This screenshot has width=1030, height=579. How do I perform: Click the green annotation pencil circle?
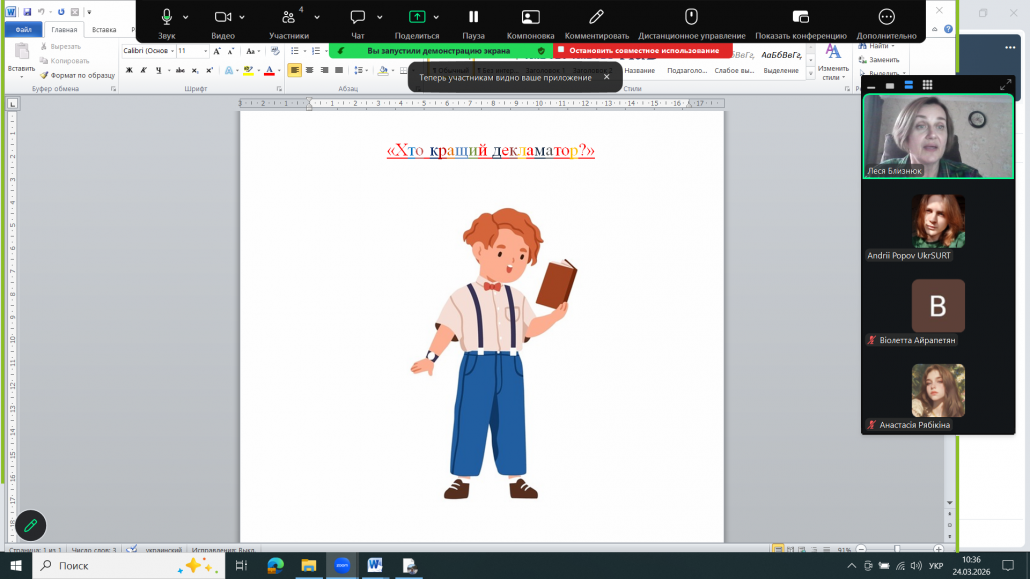(30, 524)
